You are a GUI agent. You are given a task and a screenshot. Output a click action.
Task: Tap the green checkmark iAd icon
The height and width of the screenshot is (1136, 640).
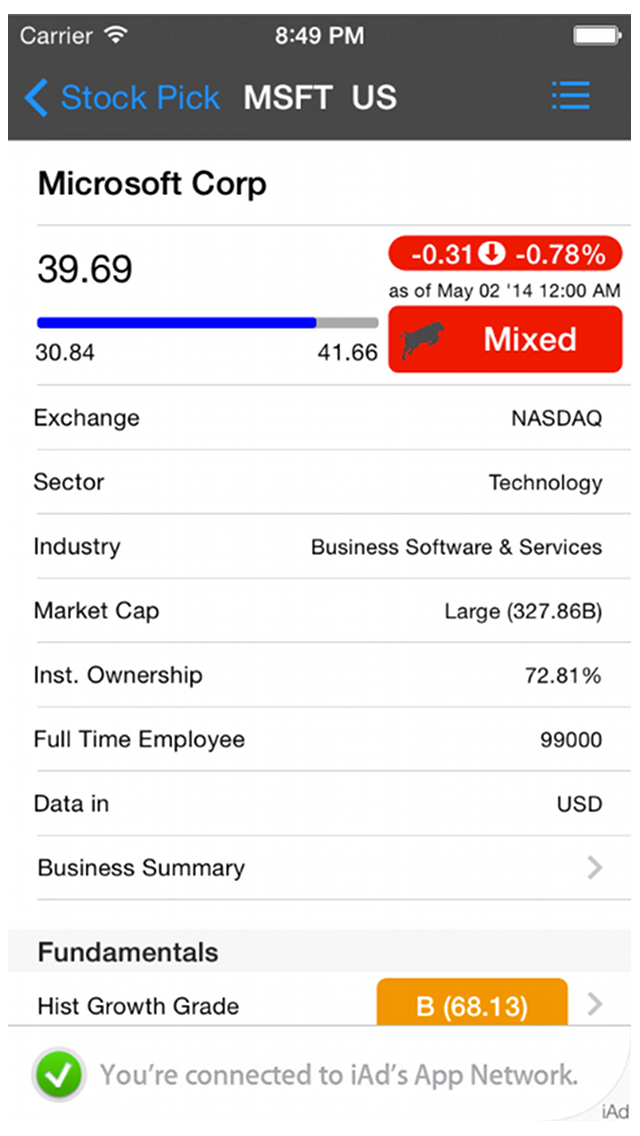pyautogui.click(x=59, y=1075)
